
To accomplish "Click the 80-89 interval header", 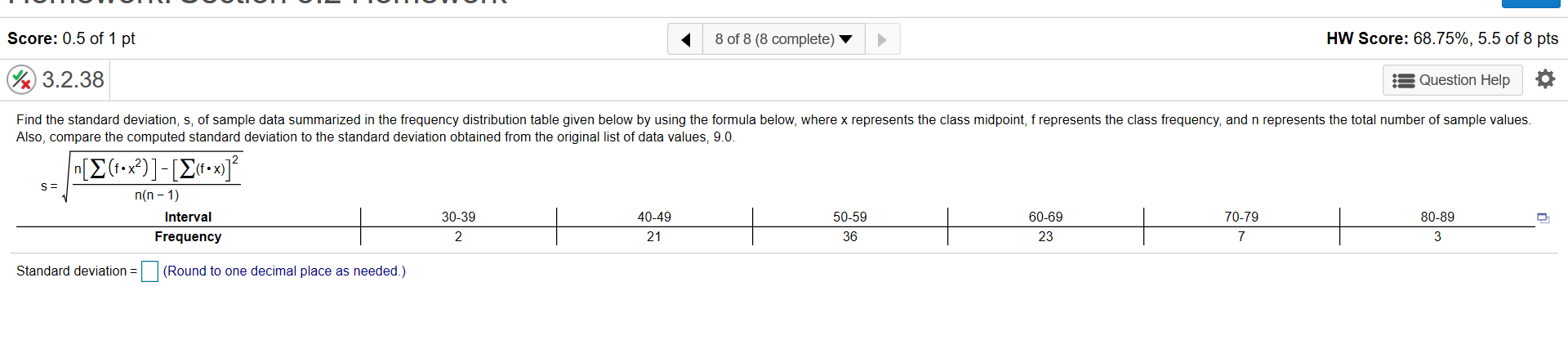I will coord(1437,217).
